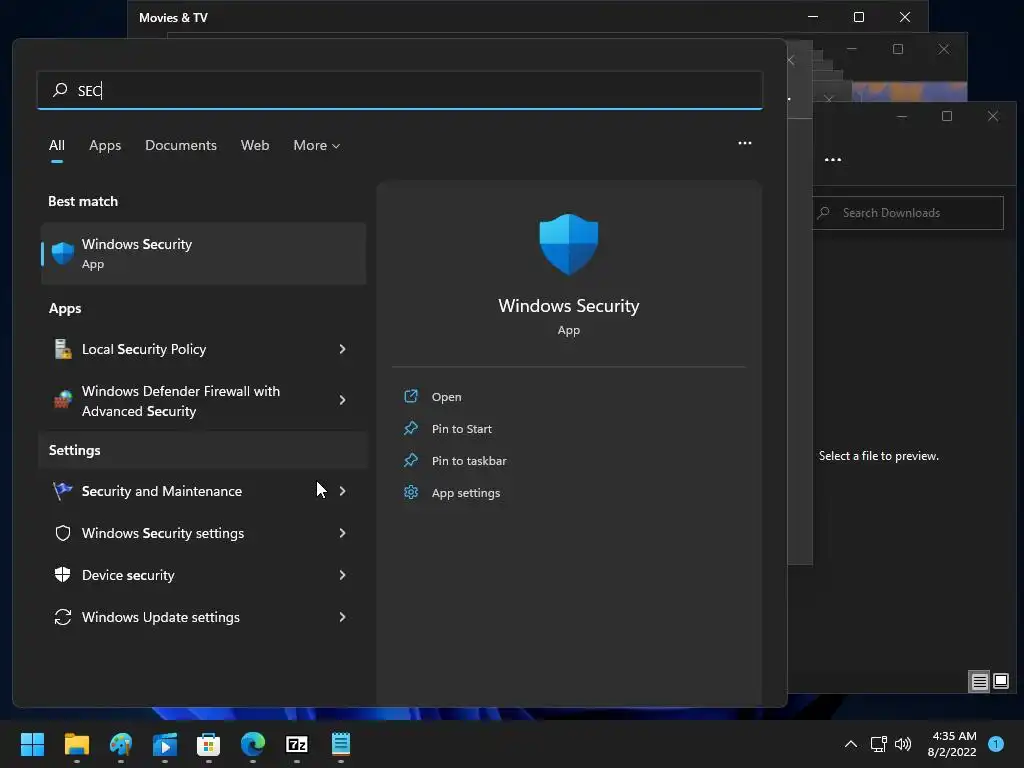The width and height of the screenshot is (1024, 768).
Task: Switch to the Web search filter
Action: 255,145
